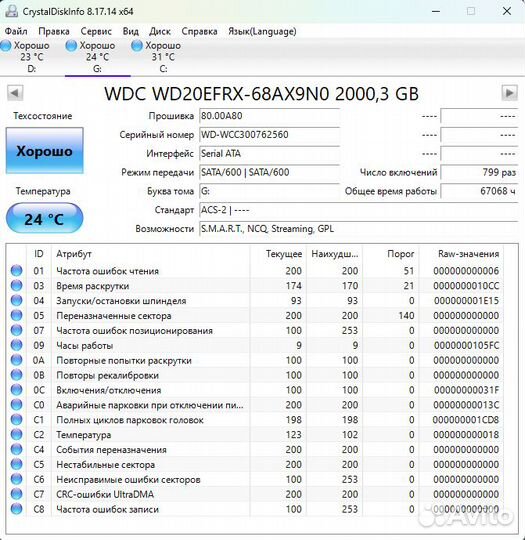This screenshot has width=525, height=540.
Task: Click the firmware field 80.00A80
Action: click(269, 116)
